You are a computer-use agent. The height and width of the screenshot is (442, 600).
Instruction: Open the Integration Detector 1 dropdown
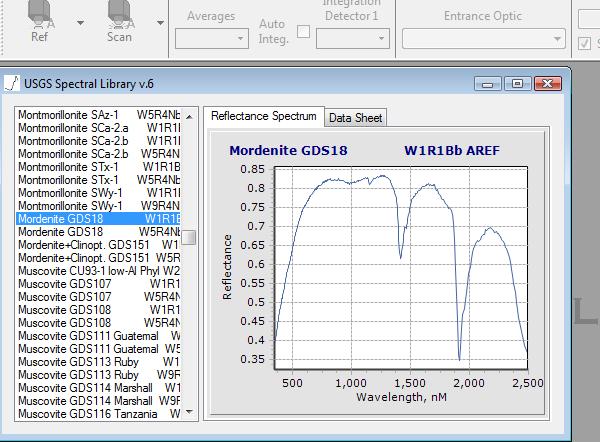352,38
